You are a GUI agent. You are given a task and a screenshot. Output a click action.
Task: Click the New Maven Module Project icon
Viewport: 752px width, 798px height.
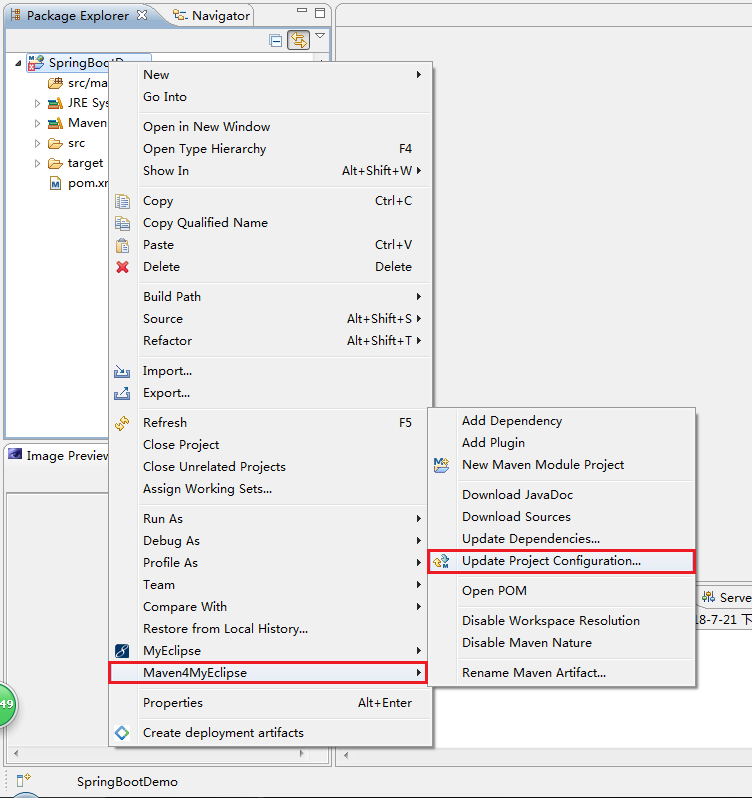(x=441, y=465)
